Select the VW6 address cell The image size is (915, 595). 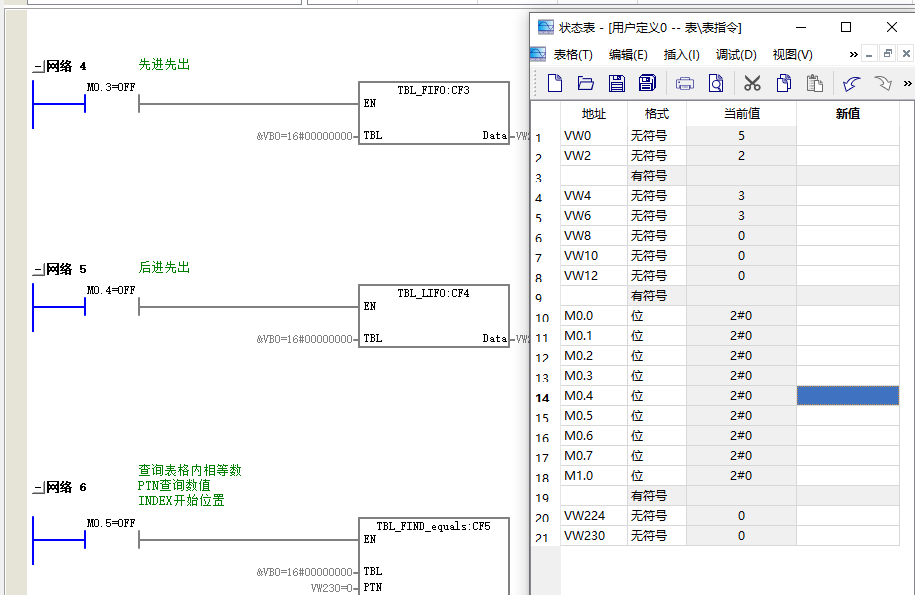(594, 216)
